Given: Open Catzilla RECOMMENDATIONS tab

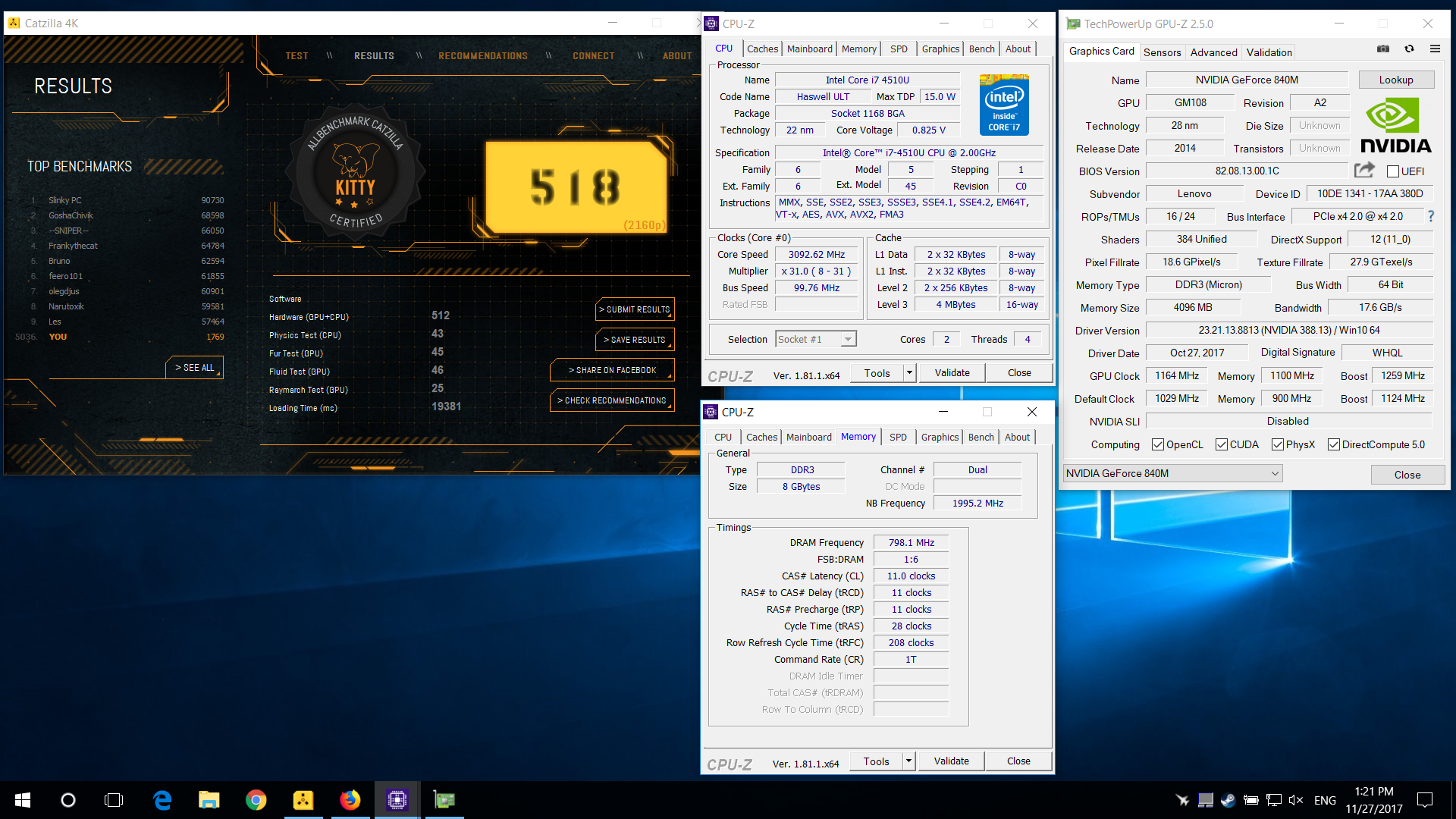Looking at the screenshot, I should click(x=483, y=56).
